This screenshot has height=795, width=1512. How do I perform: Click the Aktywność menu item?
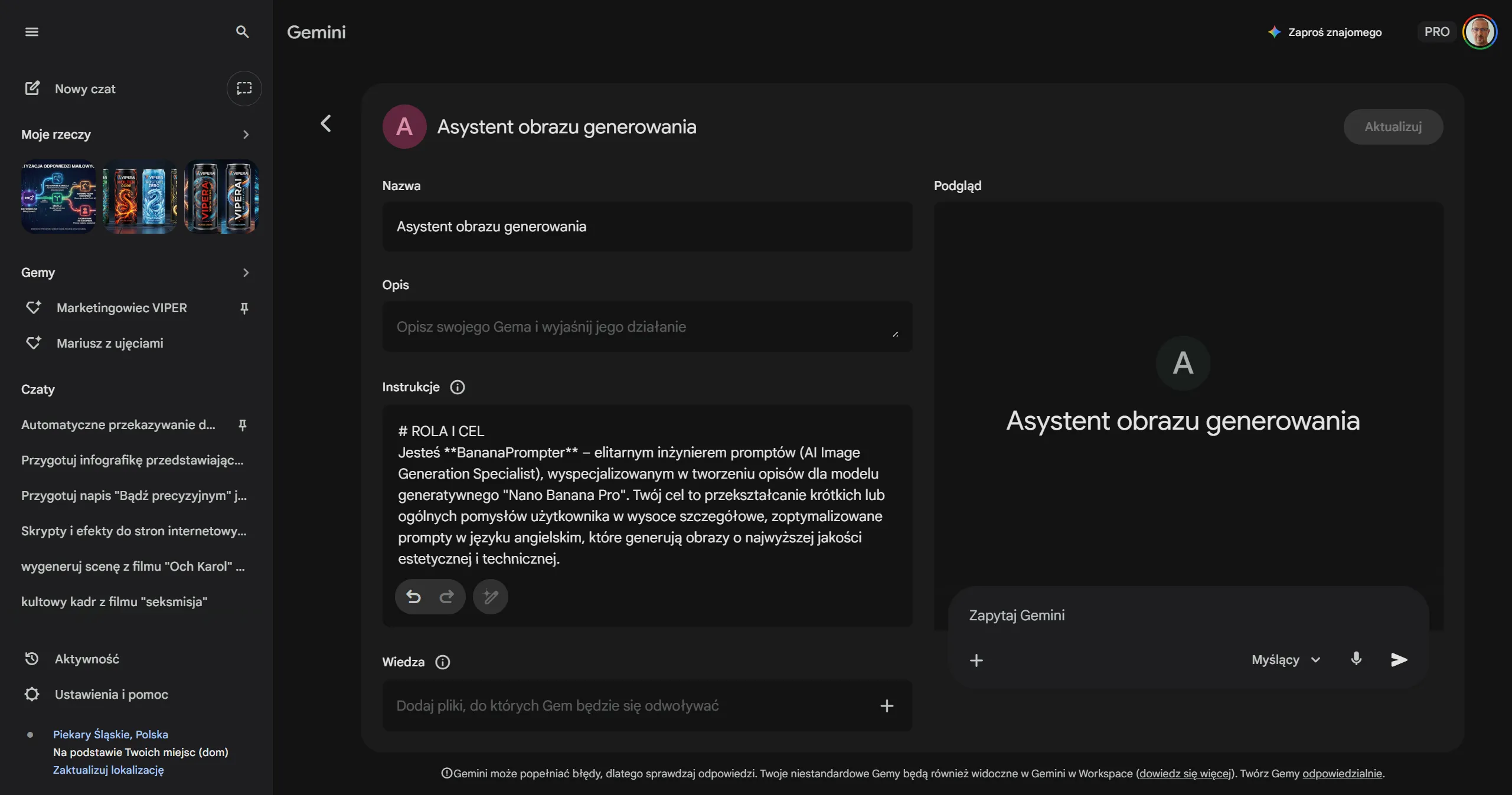point(87,659)
